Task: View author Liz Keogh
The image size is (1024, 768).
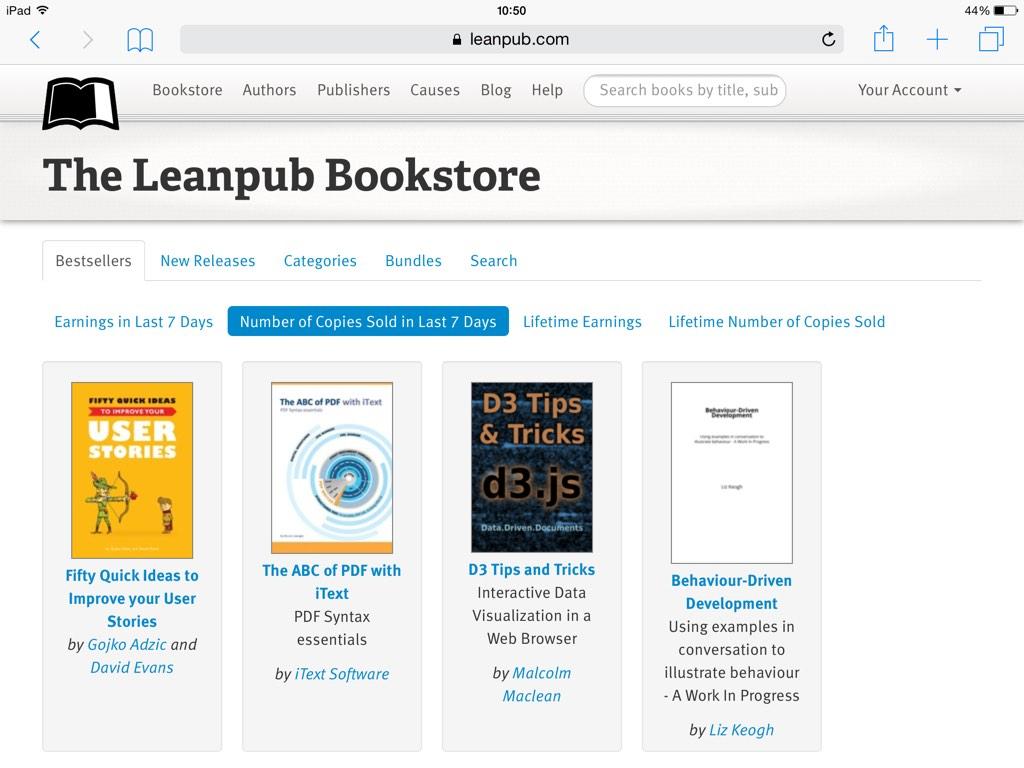Action: (741, 729)
